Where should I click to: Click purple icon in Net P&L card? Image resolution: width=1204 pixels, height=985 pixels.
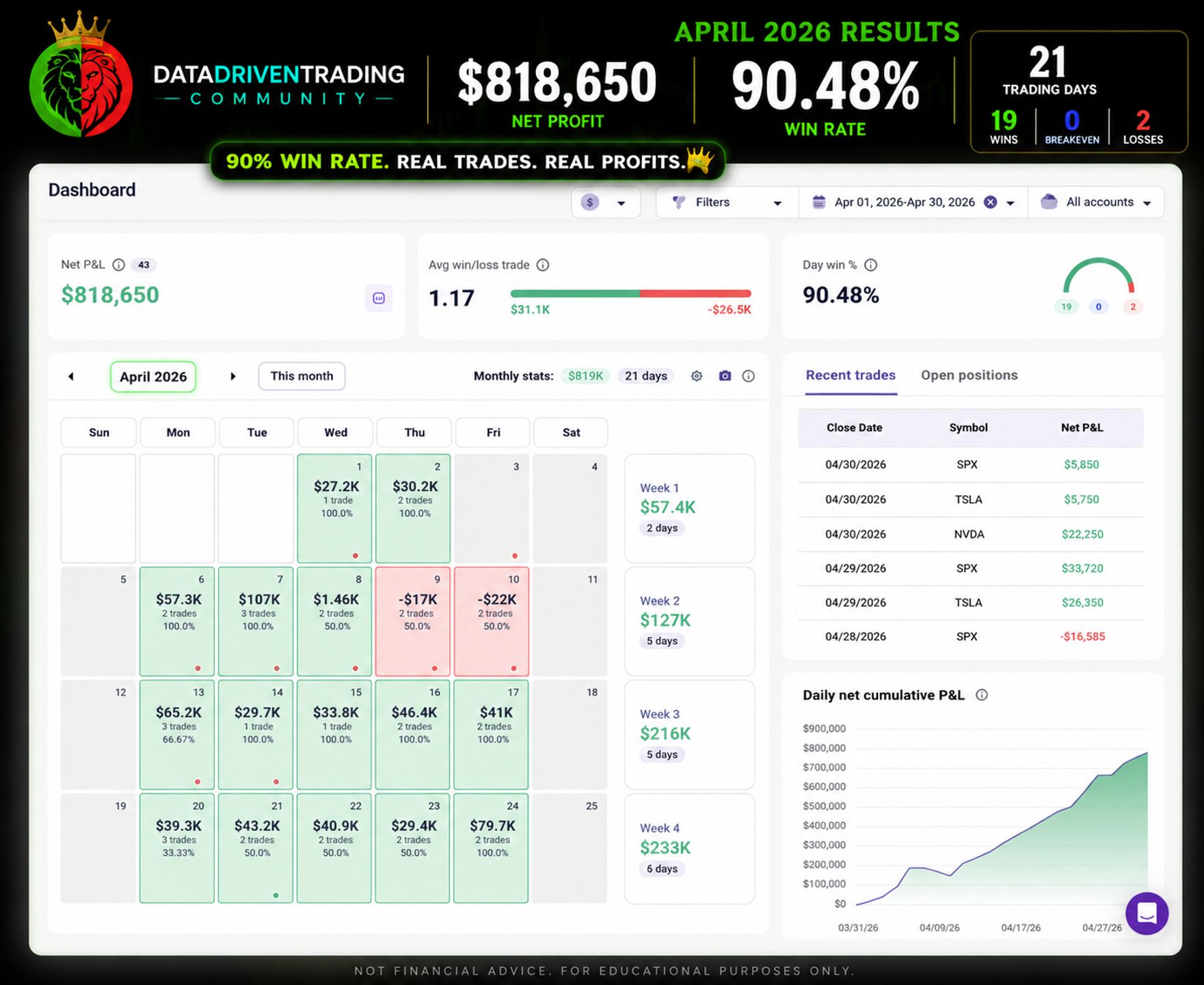point(379,298)
